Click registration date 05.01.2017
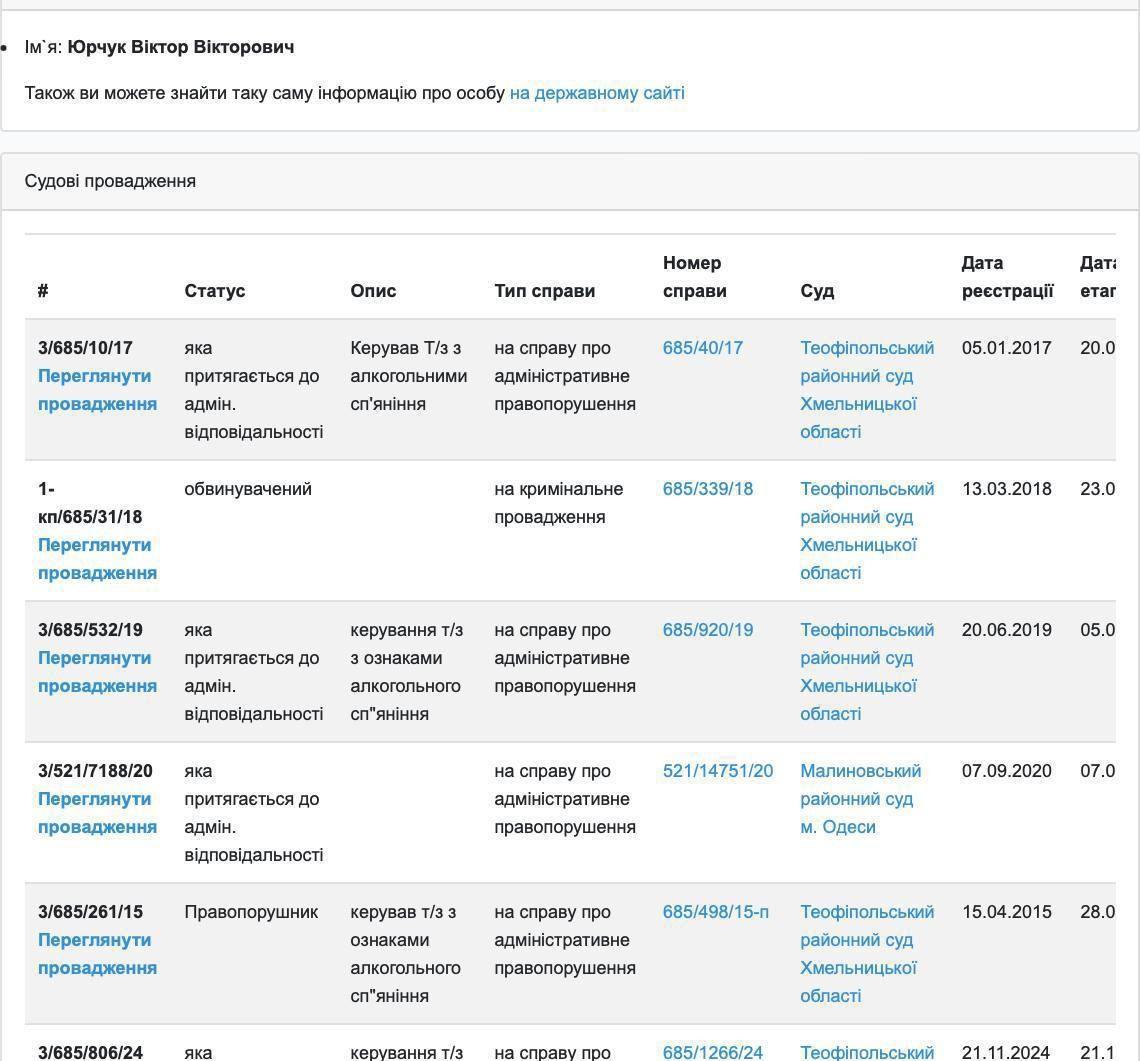1140x1061 pixels. pyautogui.click(x=1006, y=348)
